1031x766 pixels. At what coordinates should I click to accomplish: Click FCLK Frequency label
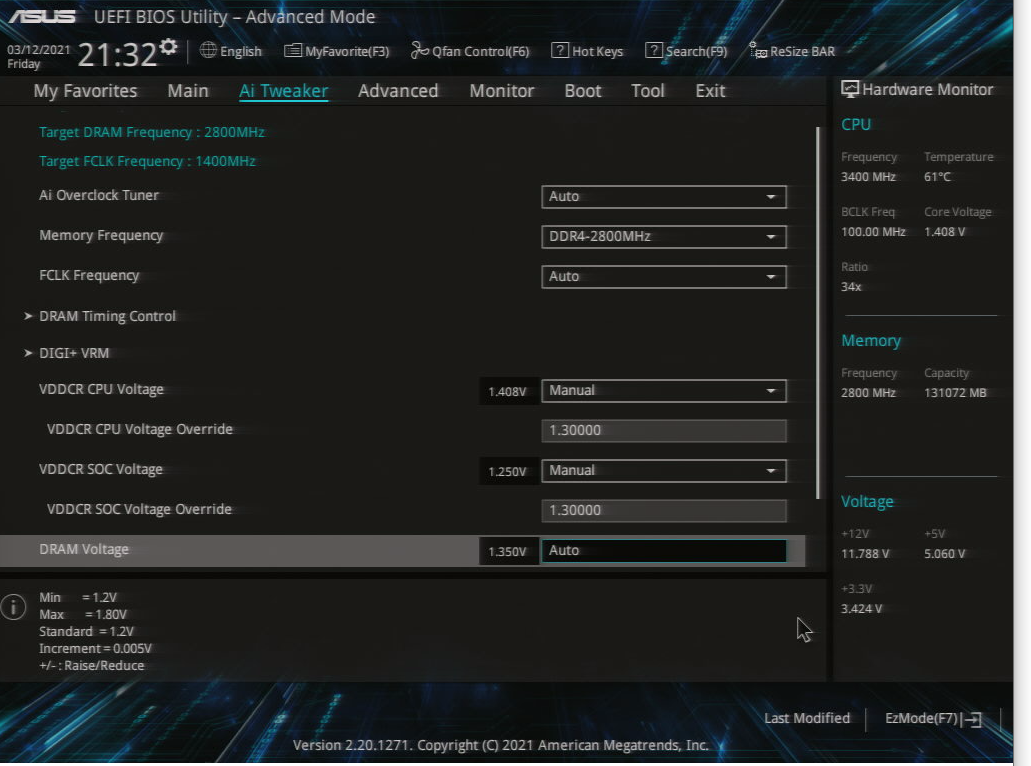(x=89, y=275)
